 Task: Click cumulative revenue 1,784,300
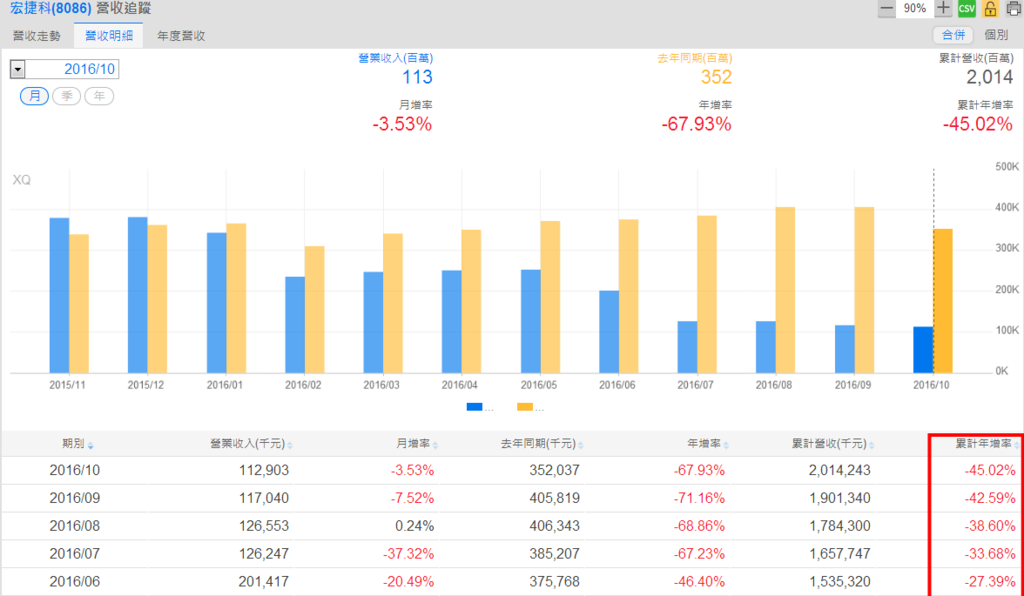tap(839, 525)
